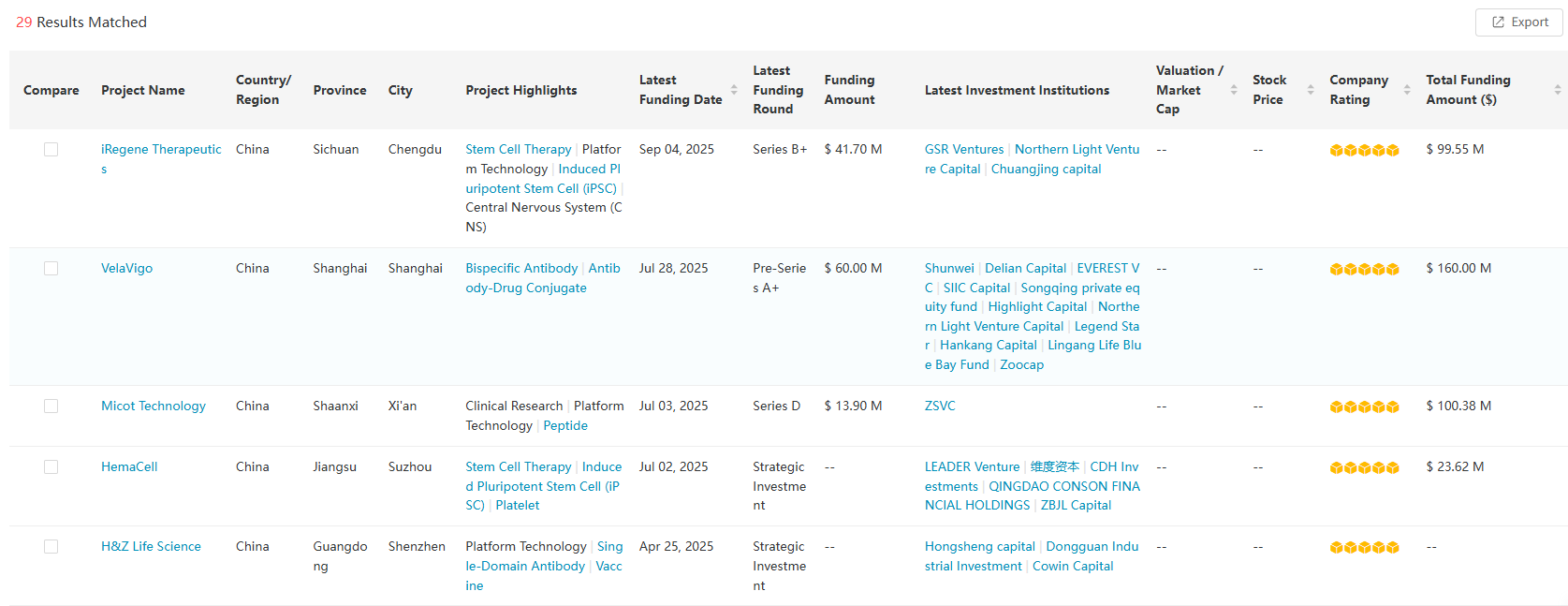Viewport: 1568px width, 606px height.
Task: Open Highlight Capital investor link
Action: [x=1037, y=306]
